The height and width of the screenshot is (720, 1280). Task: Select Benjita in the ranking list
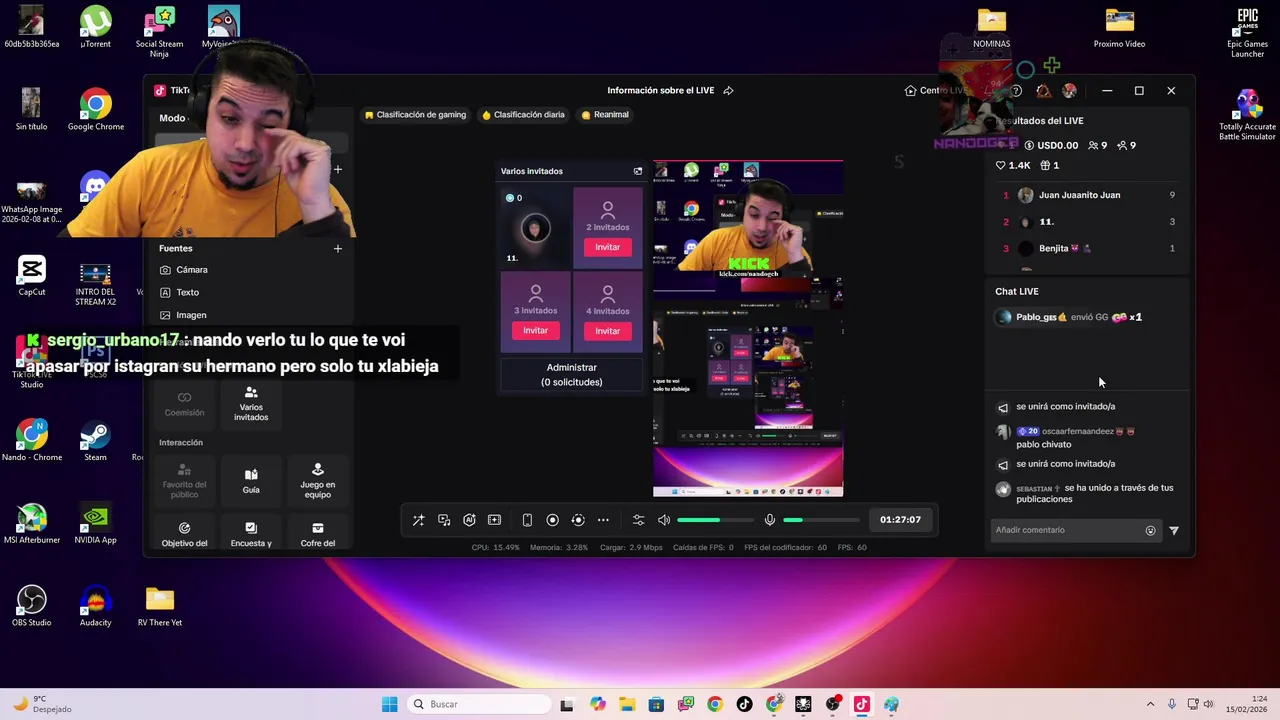[1089, 248]
